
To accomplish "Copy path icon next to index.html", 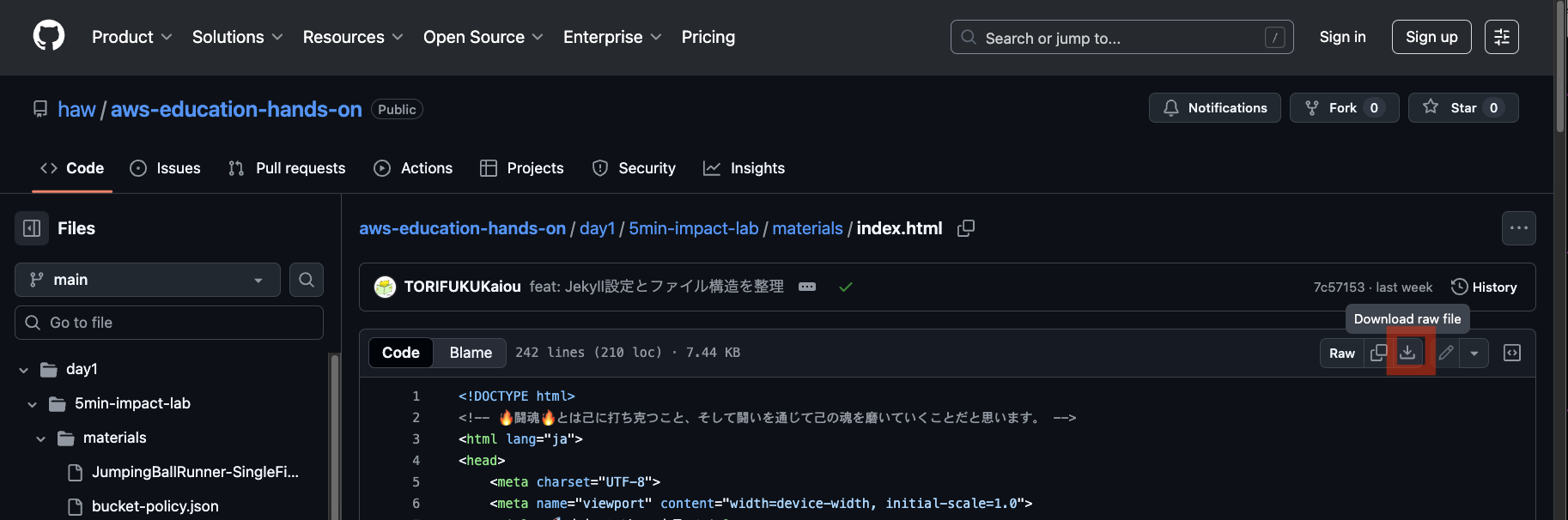I will pyautogui.click(x=966, y=228).
